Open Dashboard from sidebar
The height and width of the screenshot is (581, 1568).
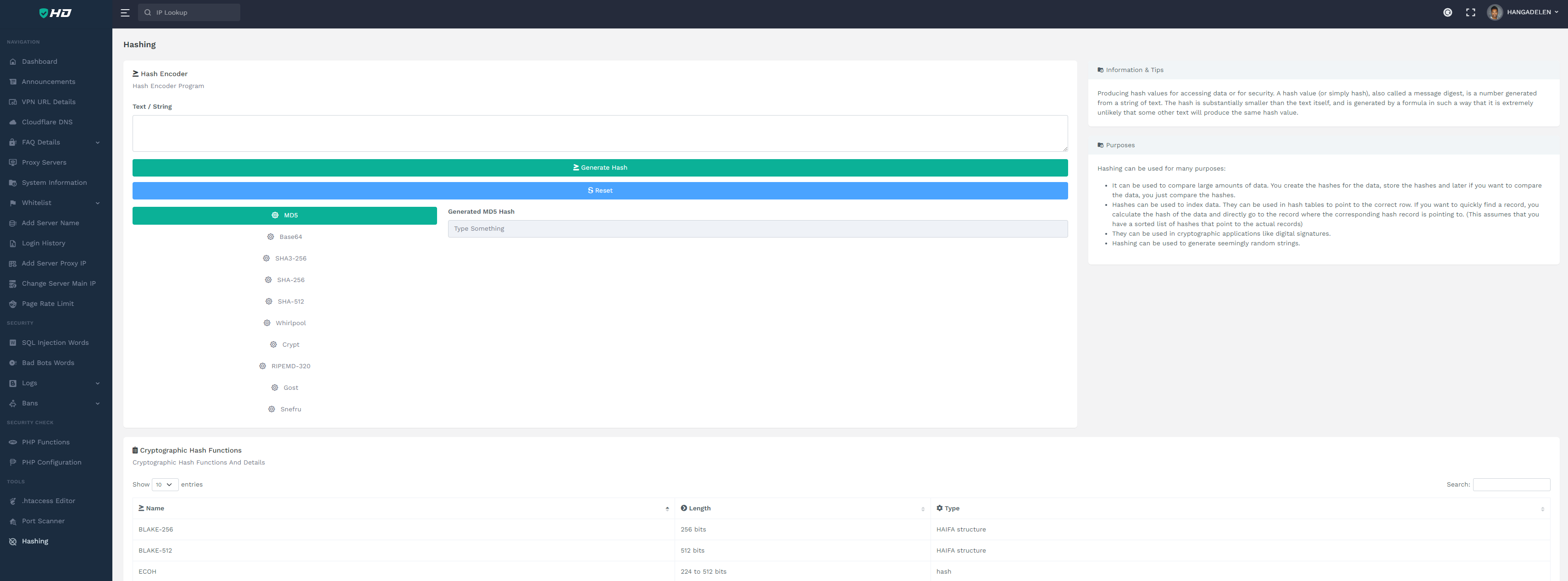39,61
